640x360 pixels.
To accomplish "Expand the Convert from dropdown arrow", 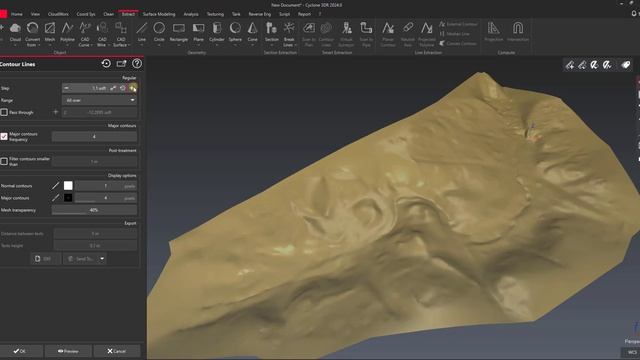I will [39, 45].
